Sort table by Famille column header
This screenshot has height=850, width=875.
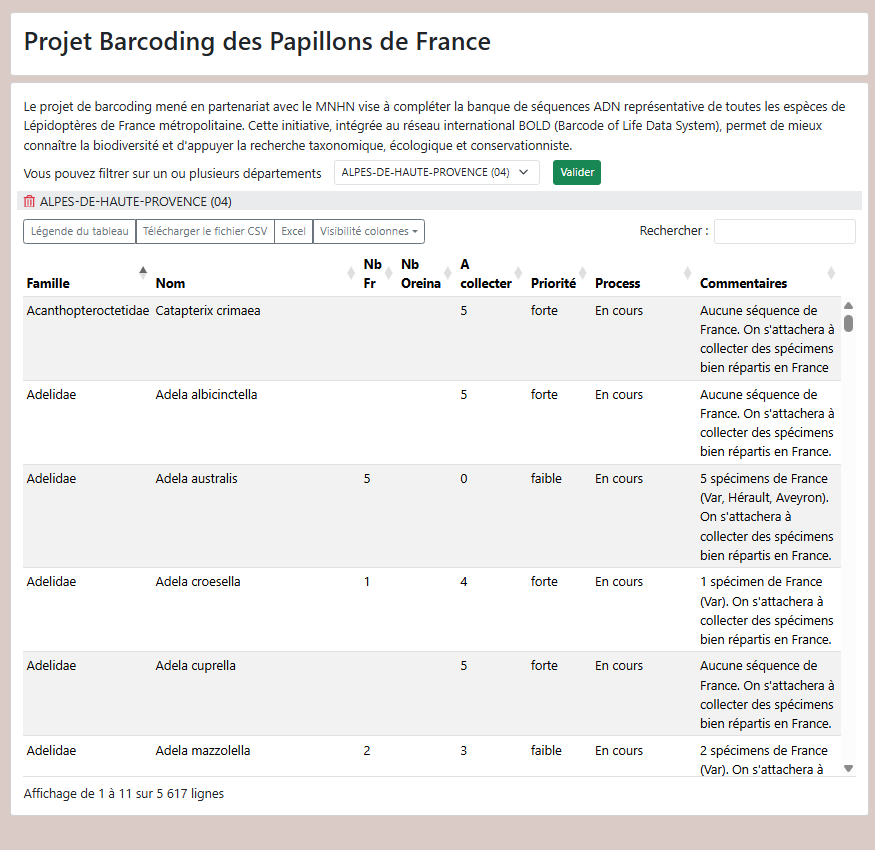click(x=87, y=273)
